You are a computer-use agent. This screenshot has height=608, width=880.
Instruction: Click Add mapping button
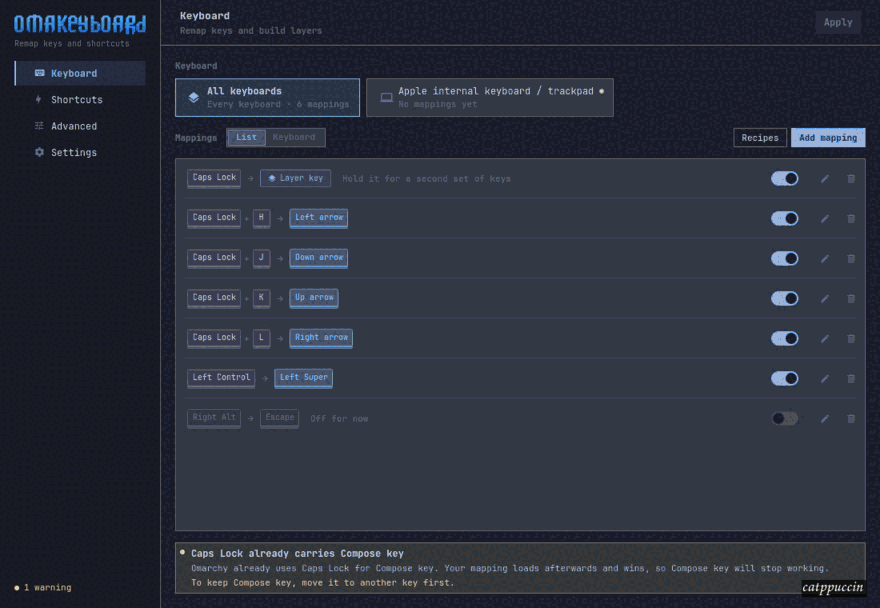tap(828, 138)
